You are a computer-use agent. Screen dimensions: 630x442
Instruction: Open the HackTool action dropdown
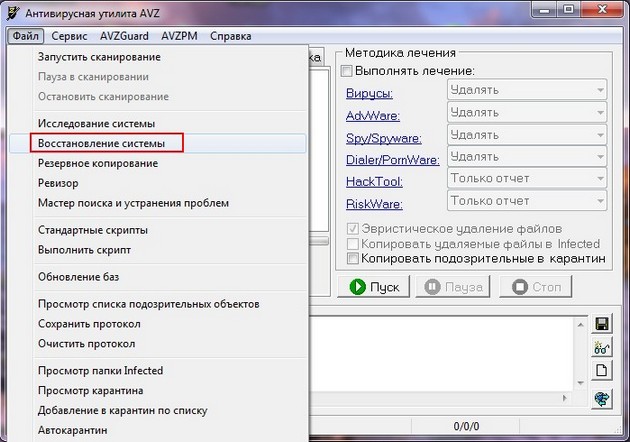(x=526, y=180)
